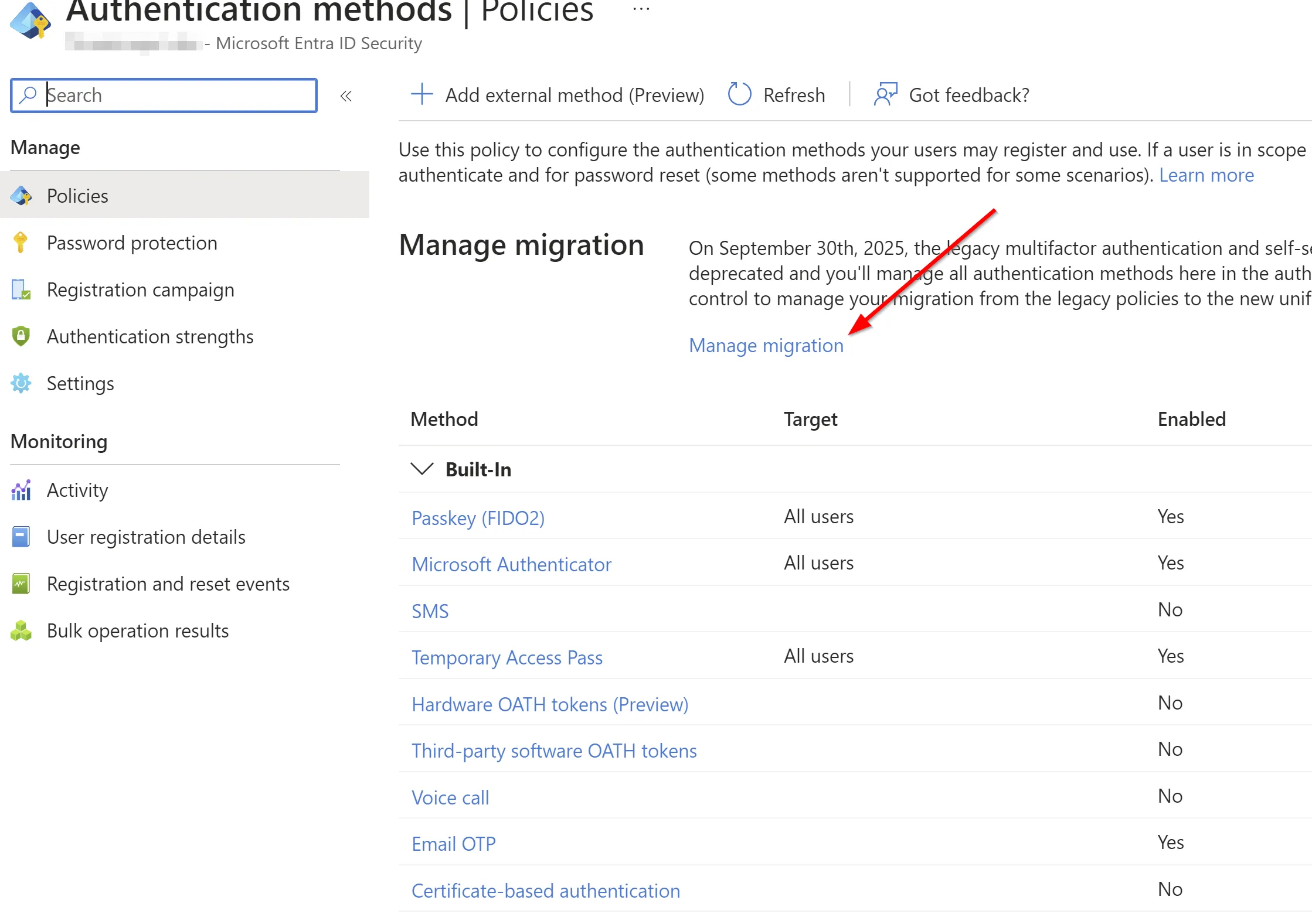Click No value in SMS row
Viewport: 1312px width, 924px height.
tap(1170, 609)
